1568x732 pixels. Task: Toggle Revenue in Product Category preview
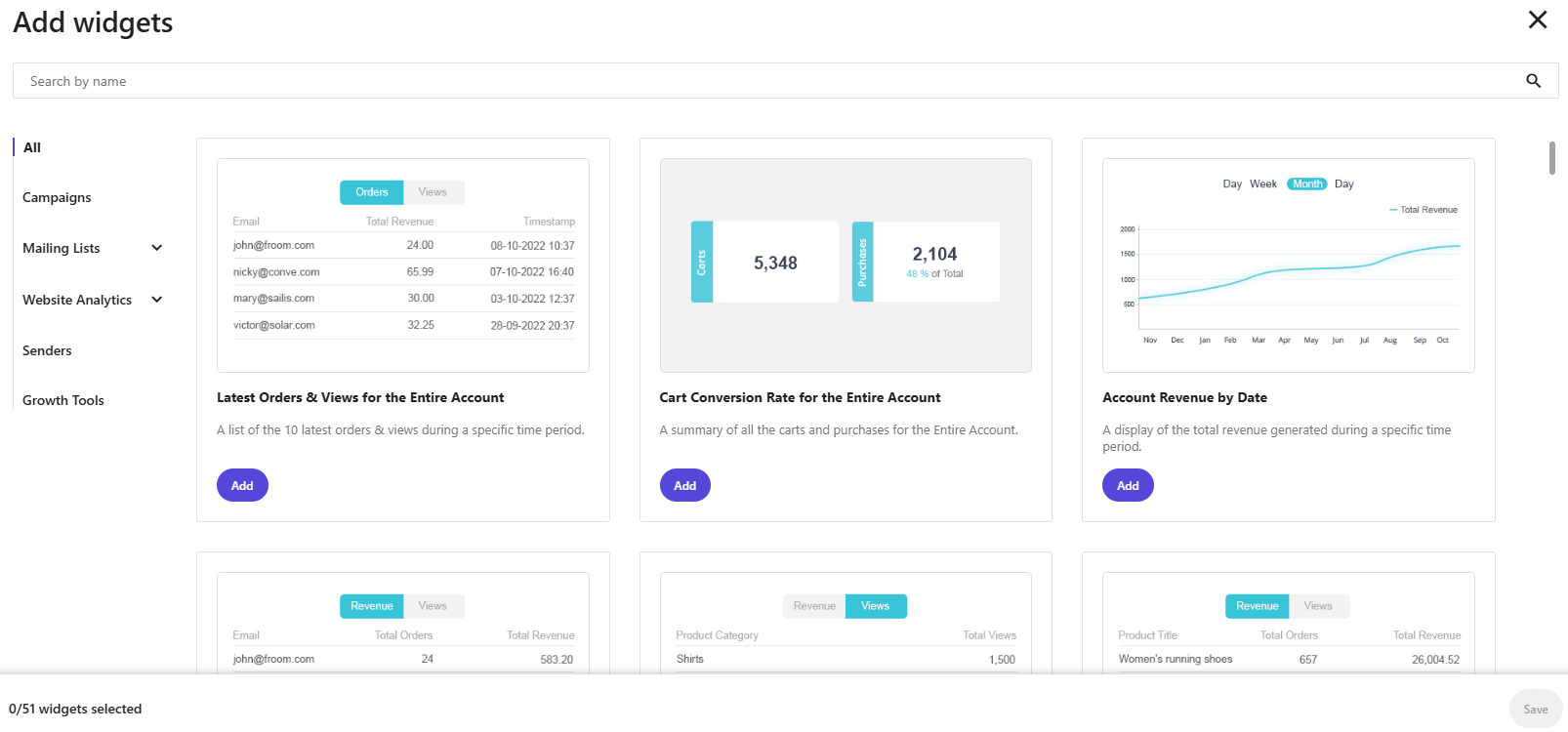click(x=814, y=606)
